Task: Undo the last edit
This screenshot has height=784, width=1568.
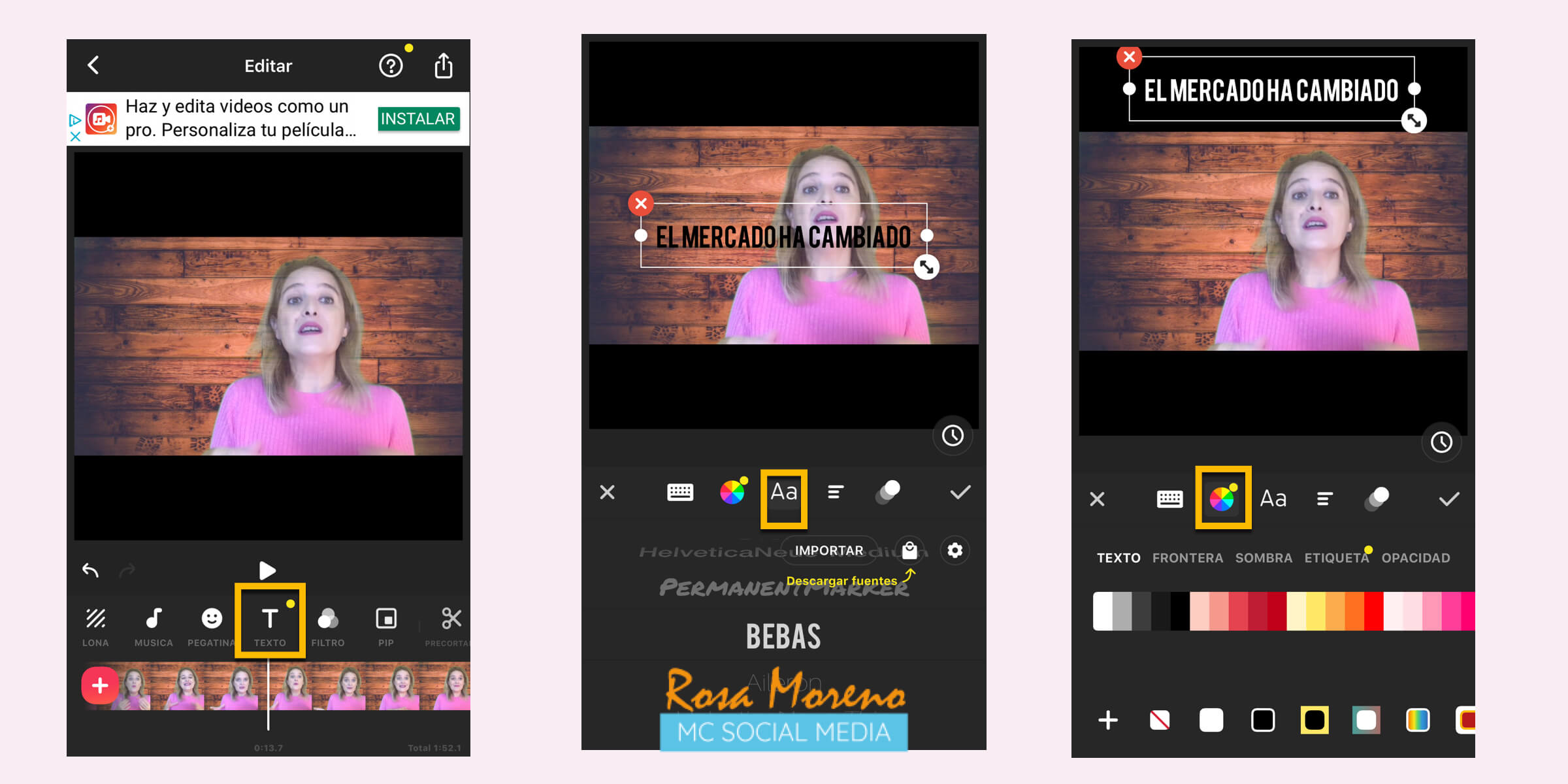Action: (x=91, y=570)
